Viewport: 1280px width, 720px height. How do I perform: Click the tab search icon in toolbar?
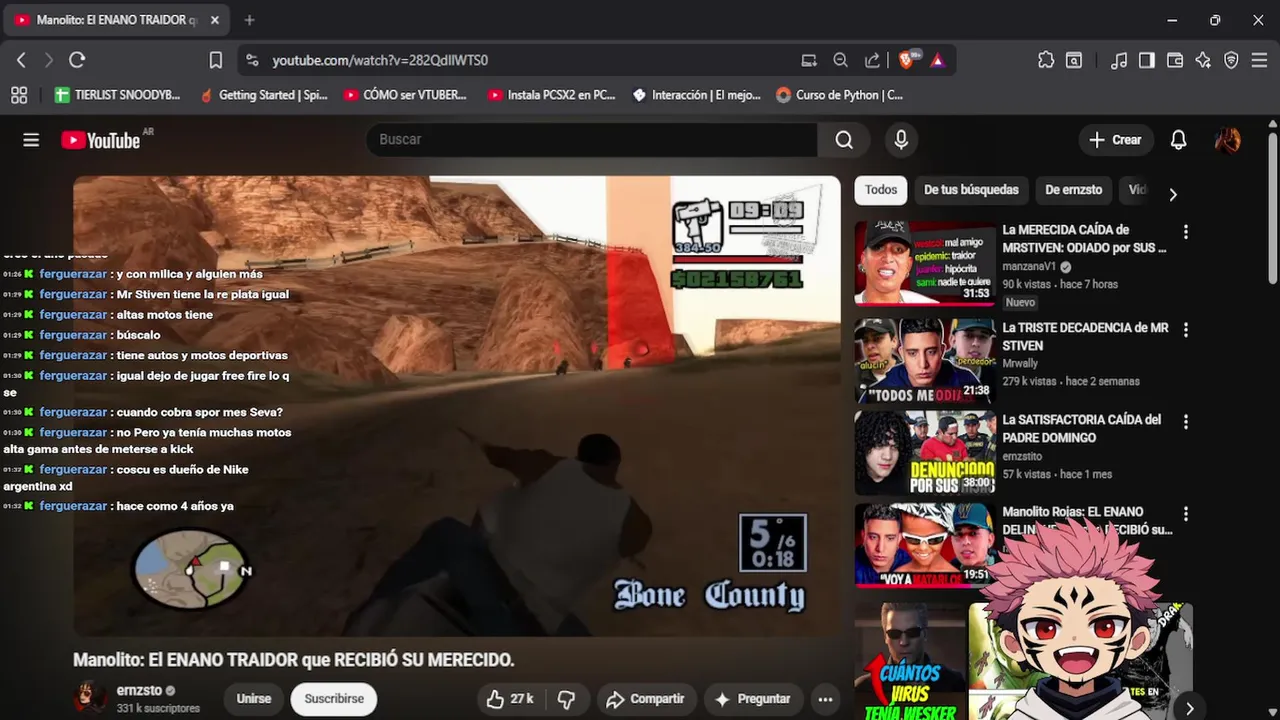1074,60
